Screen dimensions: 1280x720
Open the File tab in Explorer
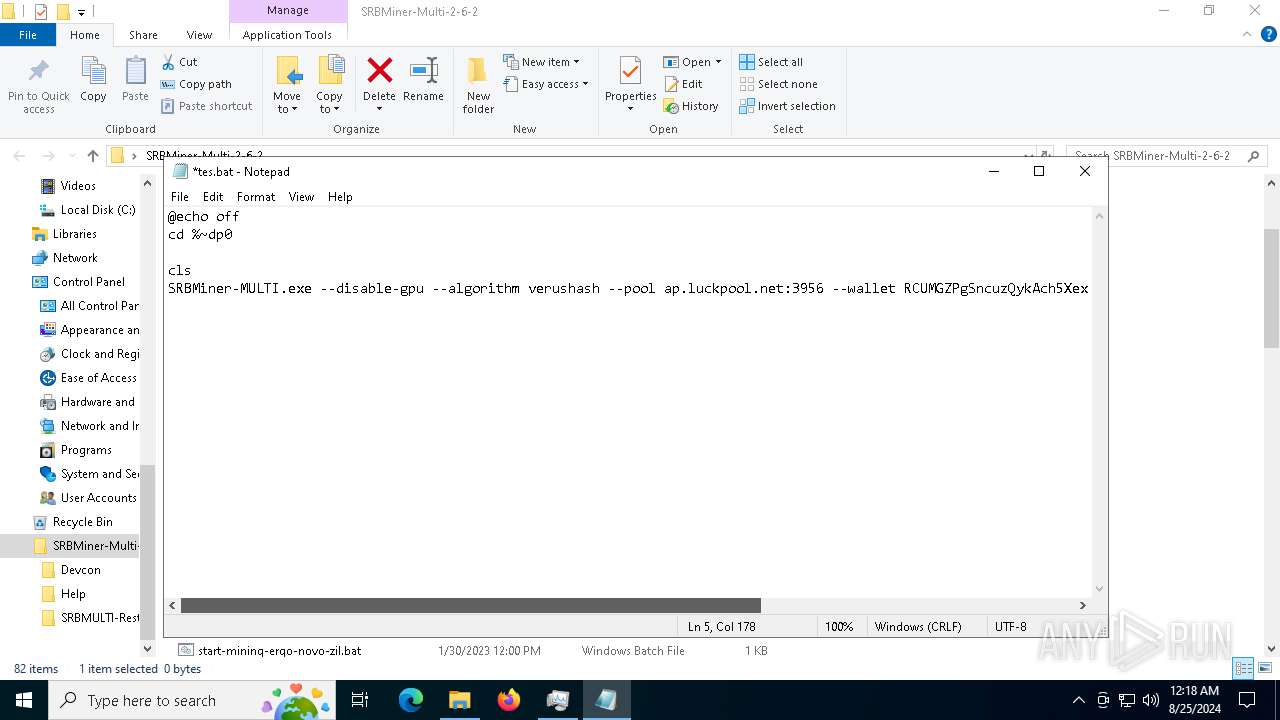tap(28, 35)
